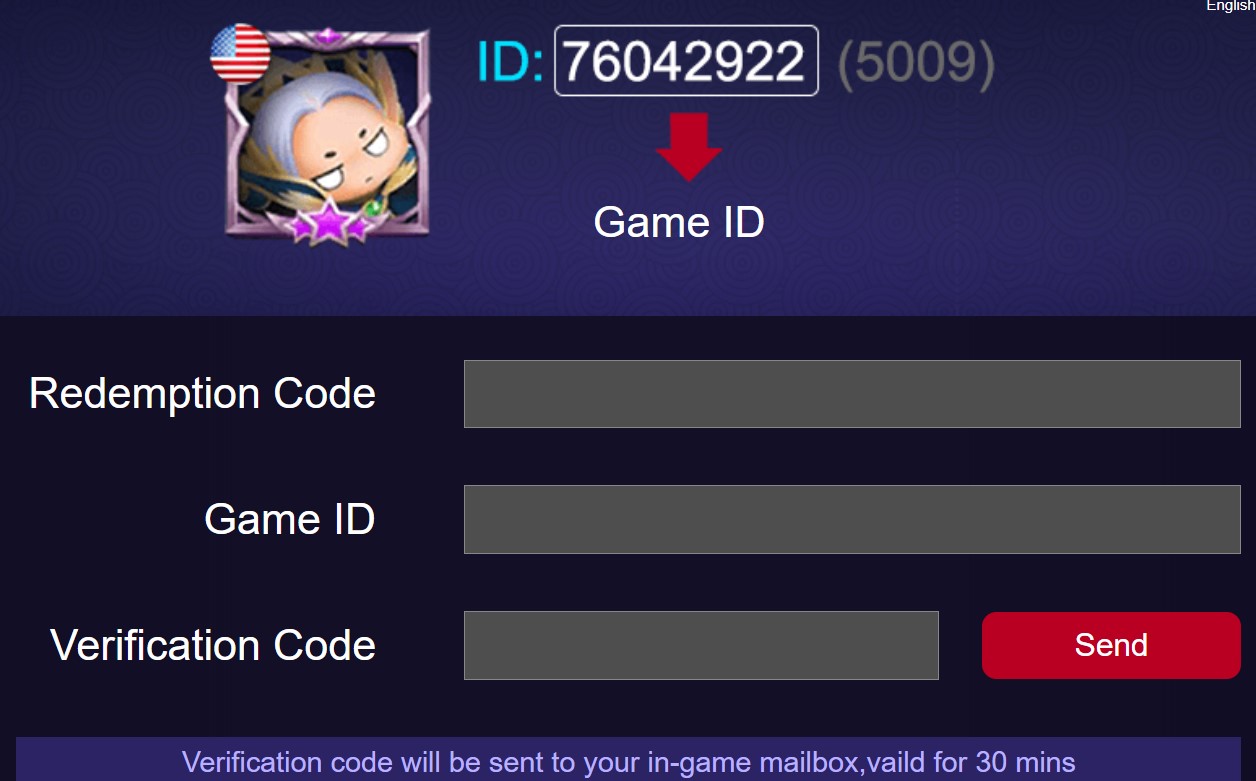1256x781 pixels.
Task: Click the green gem on the avatar frame
Action: click(374, 208)
